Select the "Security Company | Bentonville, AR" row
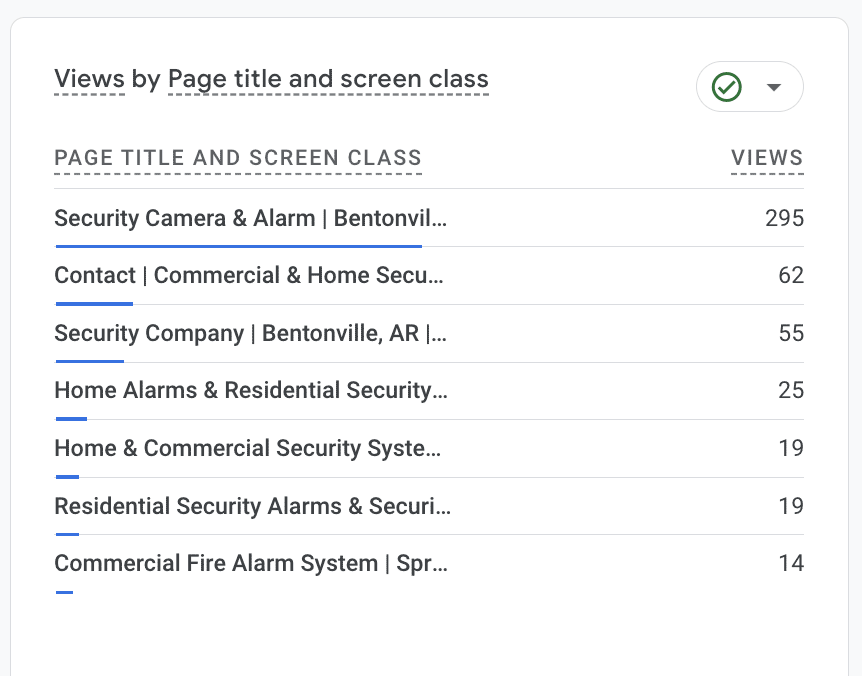Screen dimensions: 862x676 250,333
